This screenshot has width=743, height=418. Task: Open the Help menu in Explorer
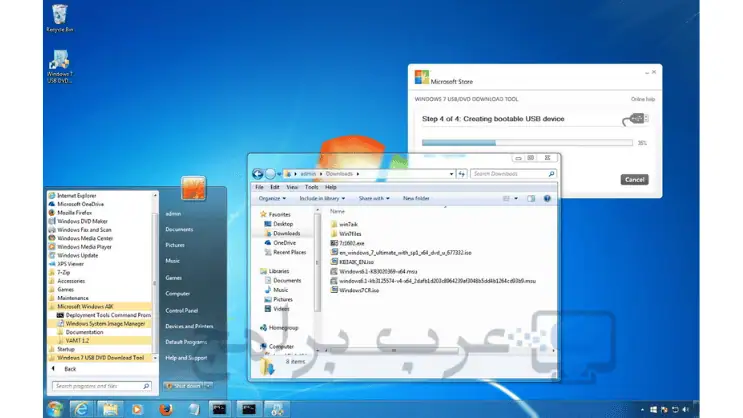coord(331,187)
